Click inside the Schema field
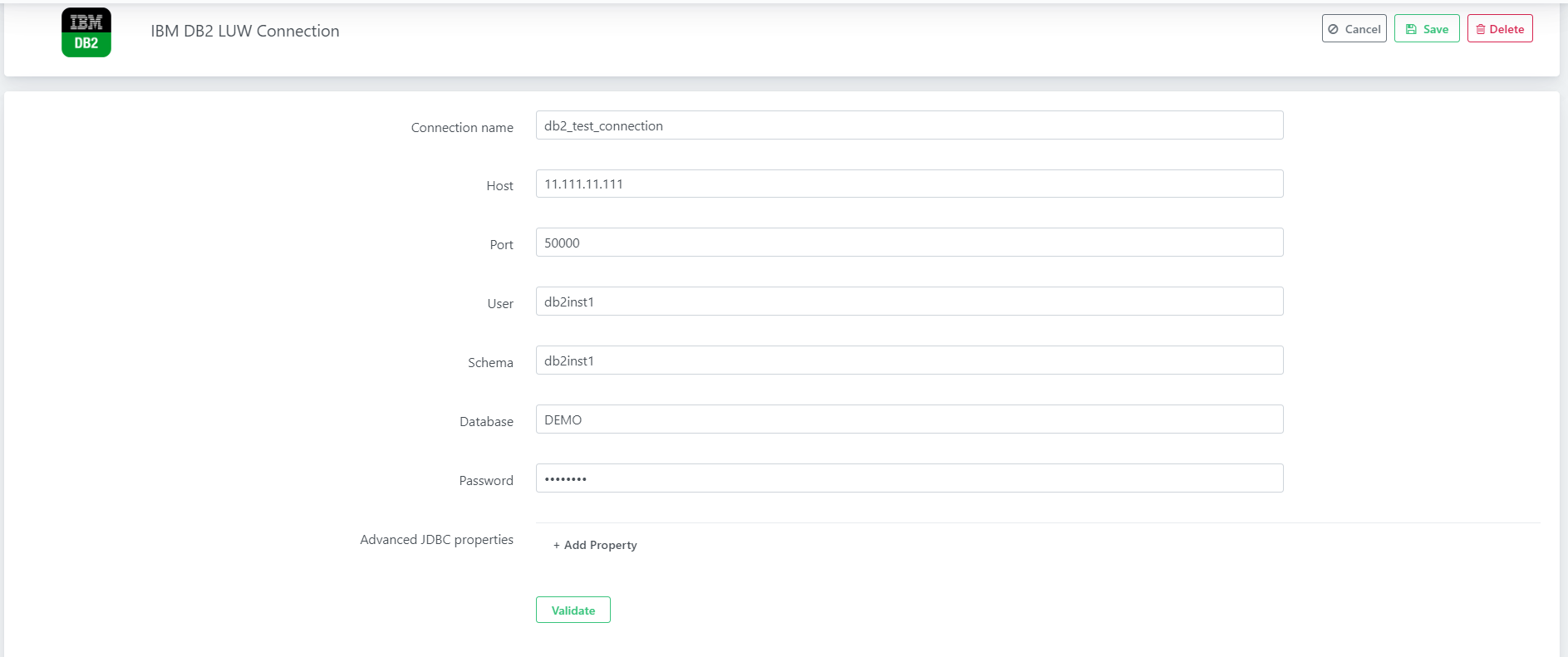 pos(909,360)
